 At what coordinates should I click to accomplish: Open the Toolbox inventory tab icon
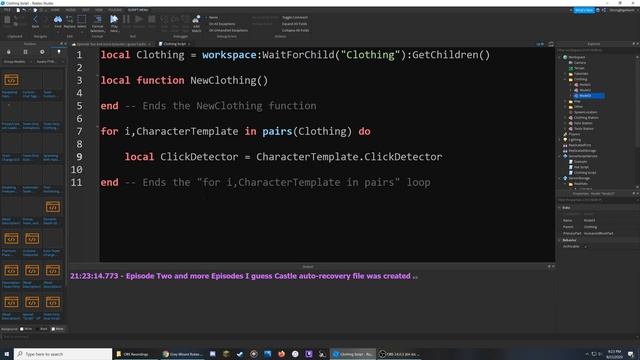point(25,52)
